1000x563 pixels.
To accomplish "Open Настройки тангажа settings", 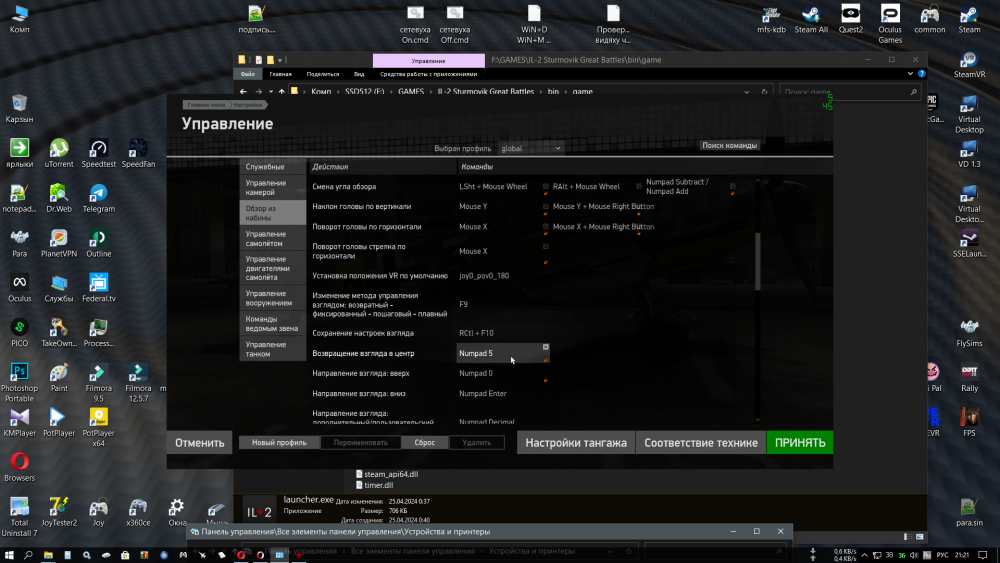I will pos(576,442).
